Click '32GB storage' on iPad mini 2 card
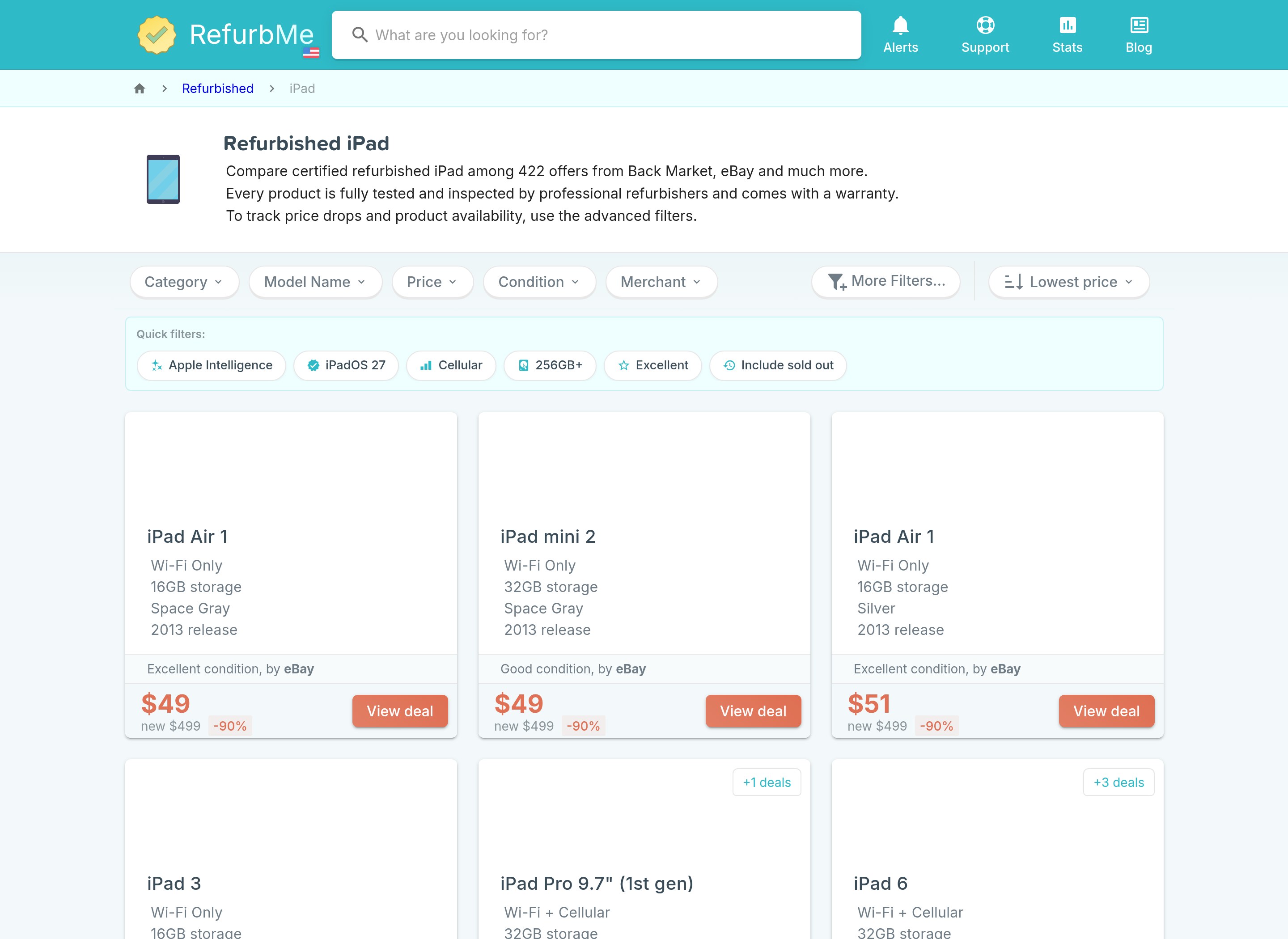Viewport: 1288px width, 939px height. click(x=551, y=587)
